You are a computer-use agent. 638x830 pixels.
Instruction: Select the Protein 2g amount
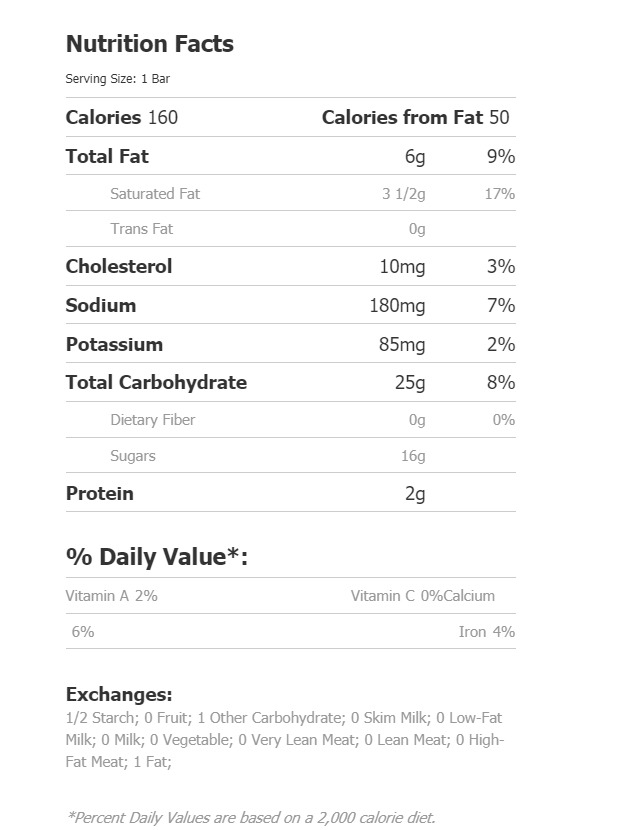415,493
